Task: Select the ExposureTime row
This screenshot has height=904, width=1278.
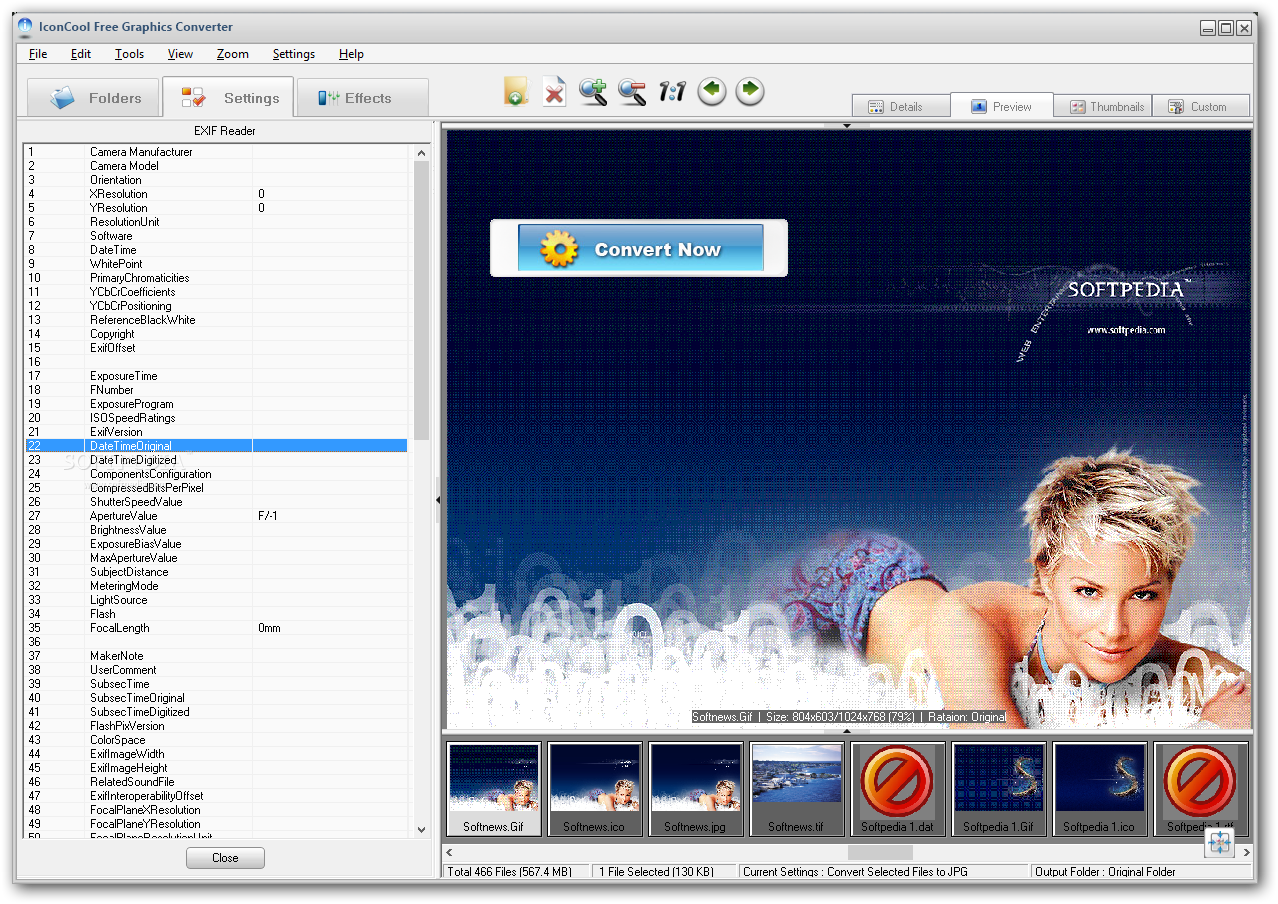Action: click(216, 376)
